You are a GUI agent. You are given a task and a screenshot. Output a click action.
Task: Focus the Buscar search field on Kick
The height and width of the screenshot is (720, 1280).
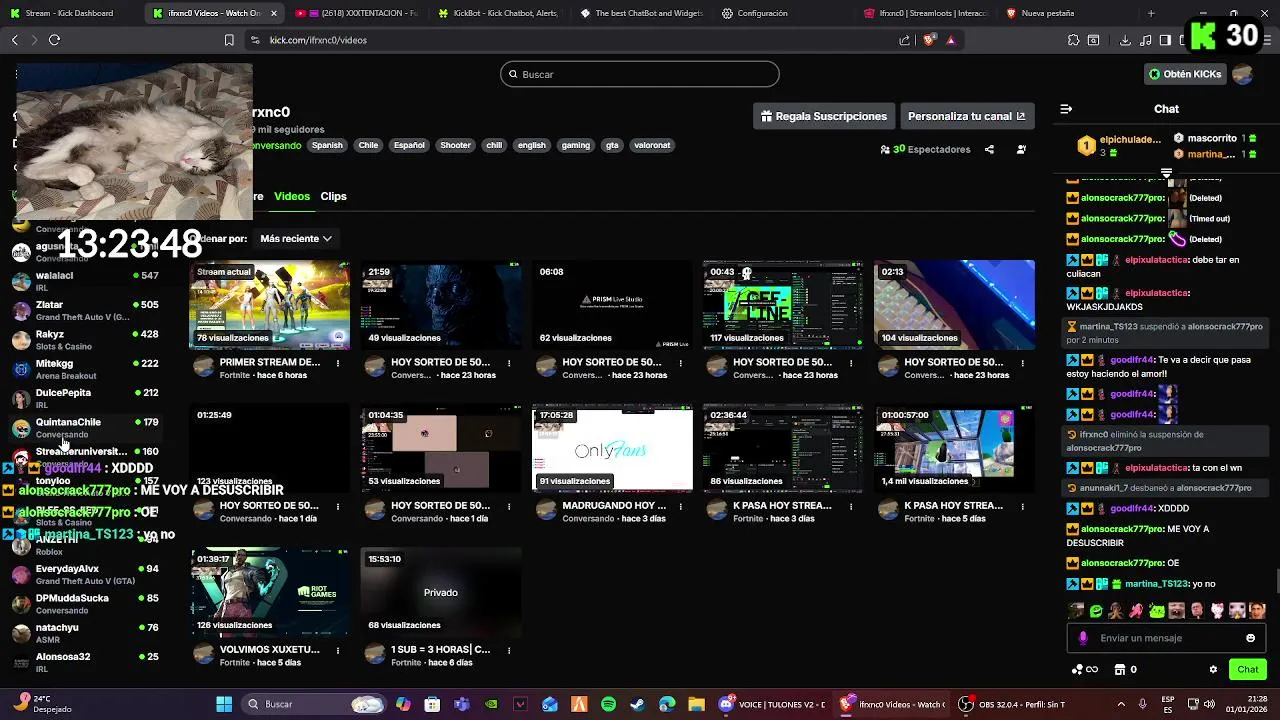[x=640, y=74]
